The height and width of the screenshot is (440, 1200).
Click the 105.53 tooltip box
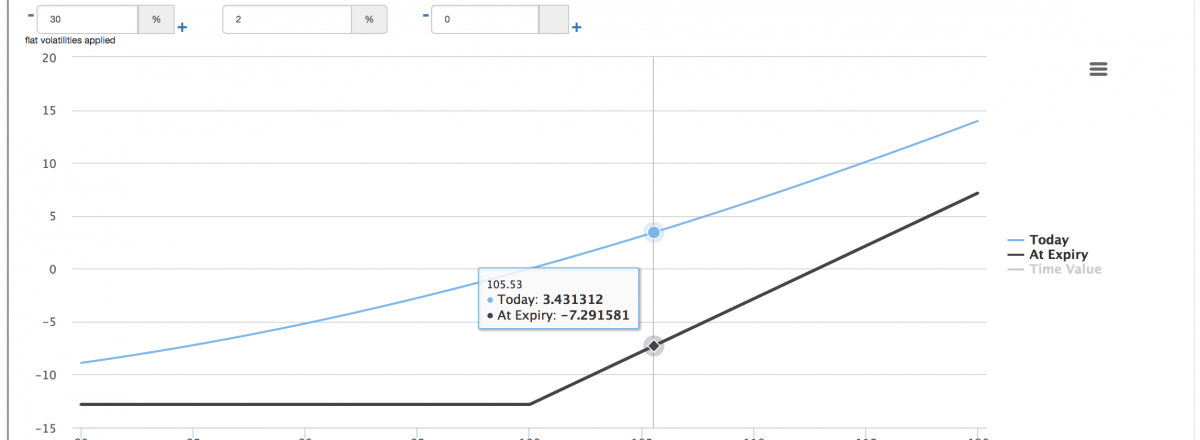pos(558,299)
